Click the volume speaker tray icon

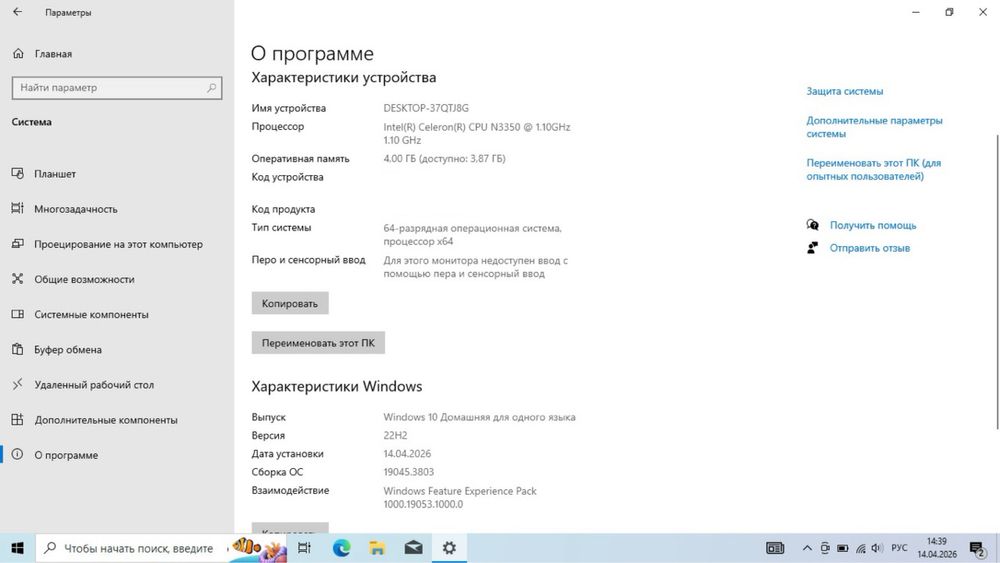coord(877,548)
